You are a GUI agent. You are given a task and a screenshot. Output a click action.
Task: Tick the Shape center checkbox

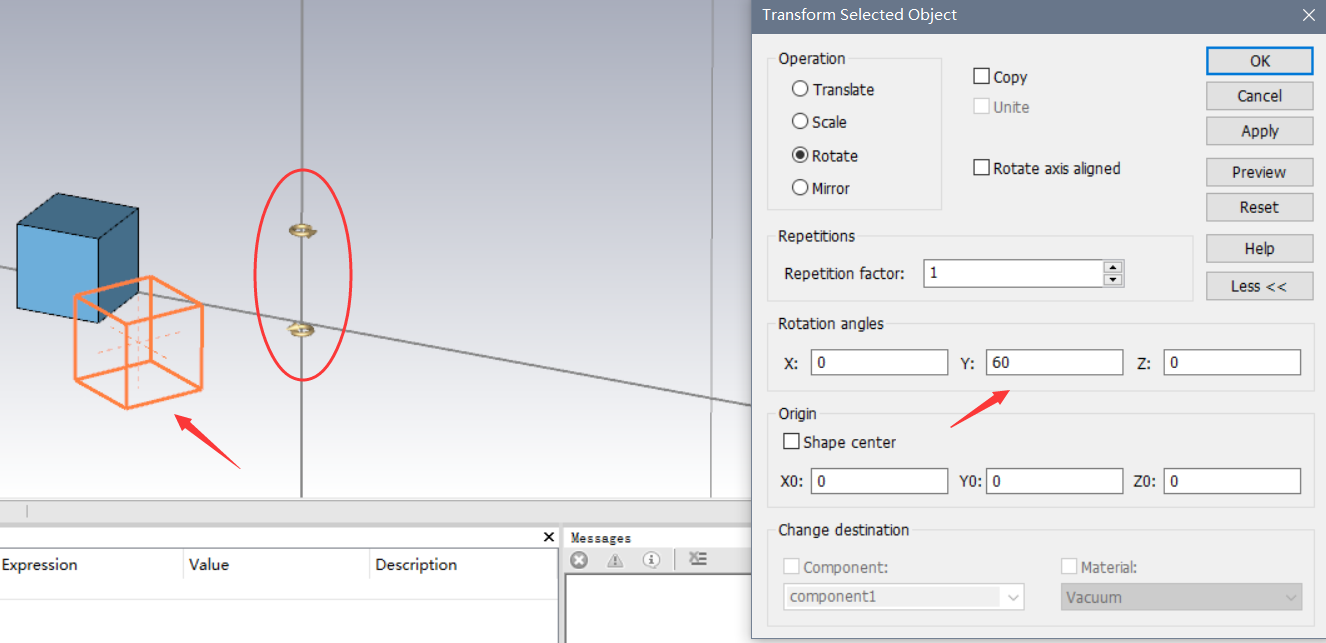click(791, 441)
